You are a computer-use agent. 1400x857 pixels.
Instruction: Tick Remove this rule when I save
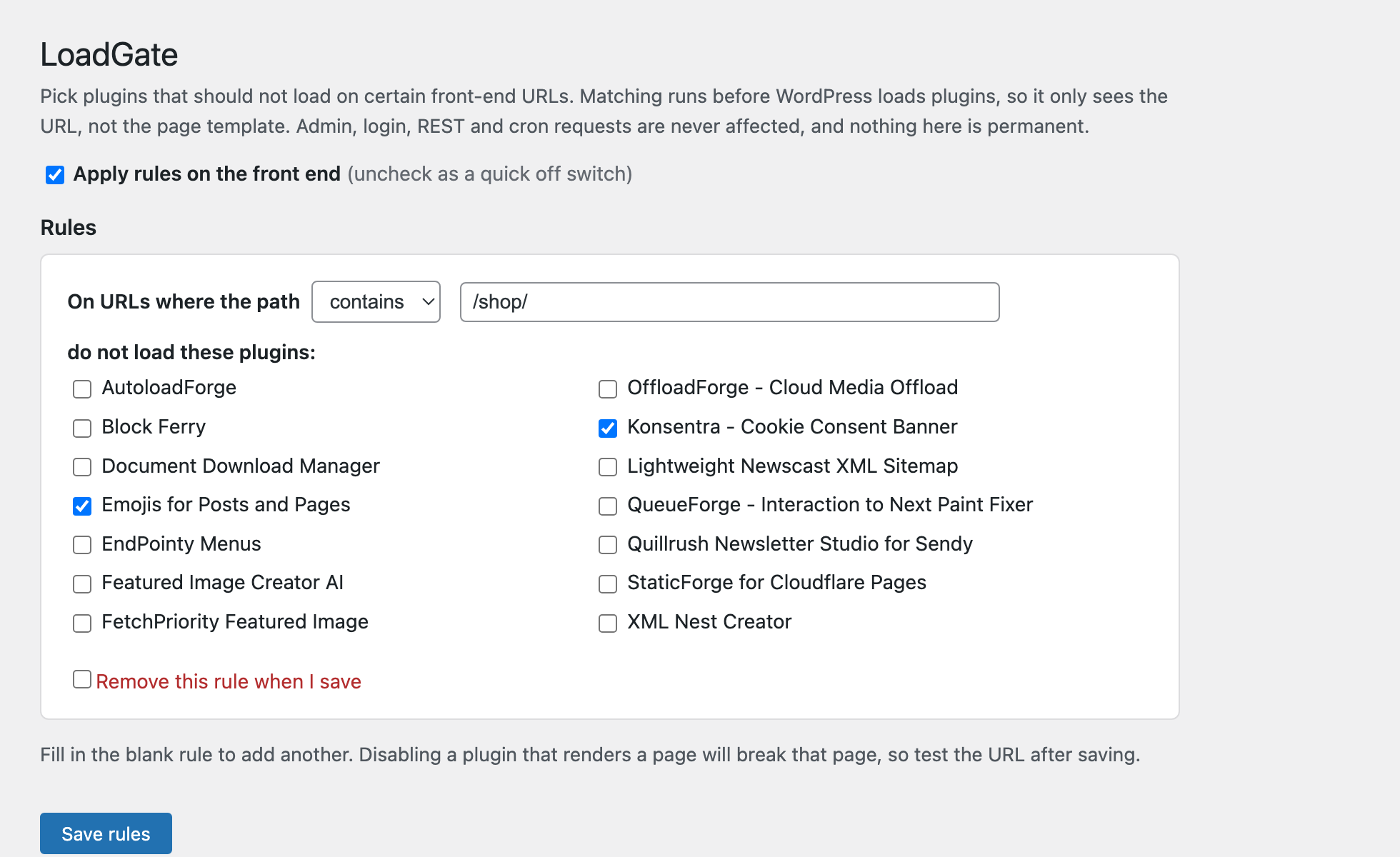[82, 679]
